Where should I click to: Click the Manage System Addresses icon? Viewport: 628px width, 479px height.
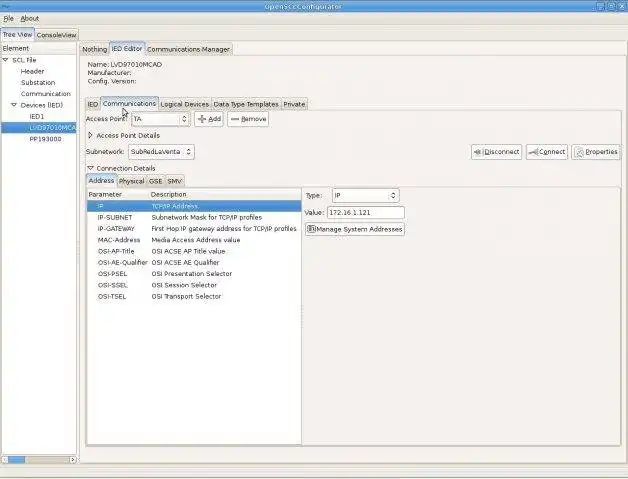click(311, 229)
